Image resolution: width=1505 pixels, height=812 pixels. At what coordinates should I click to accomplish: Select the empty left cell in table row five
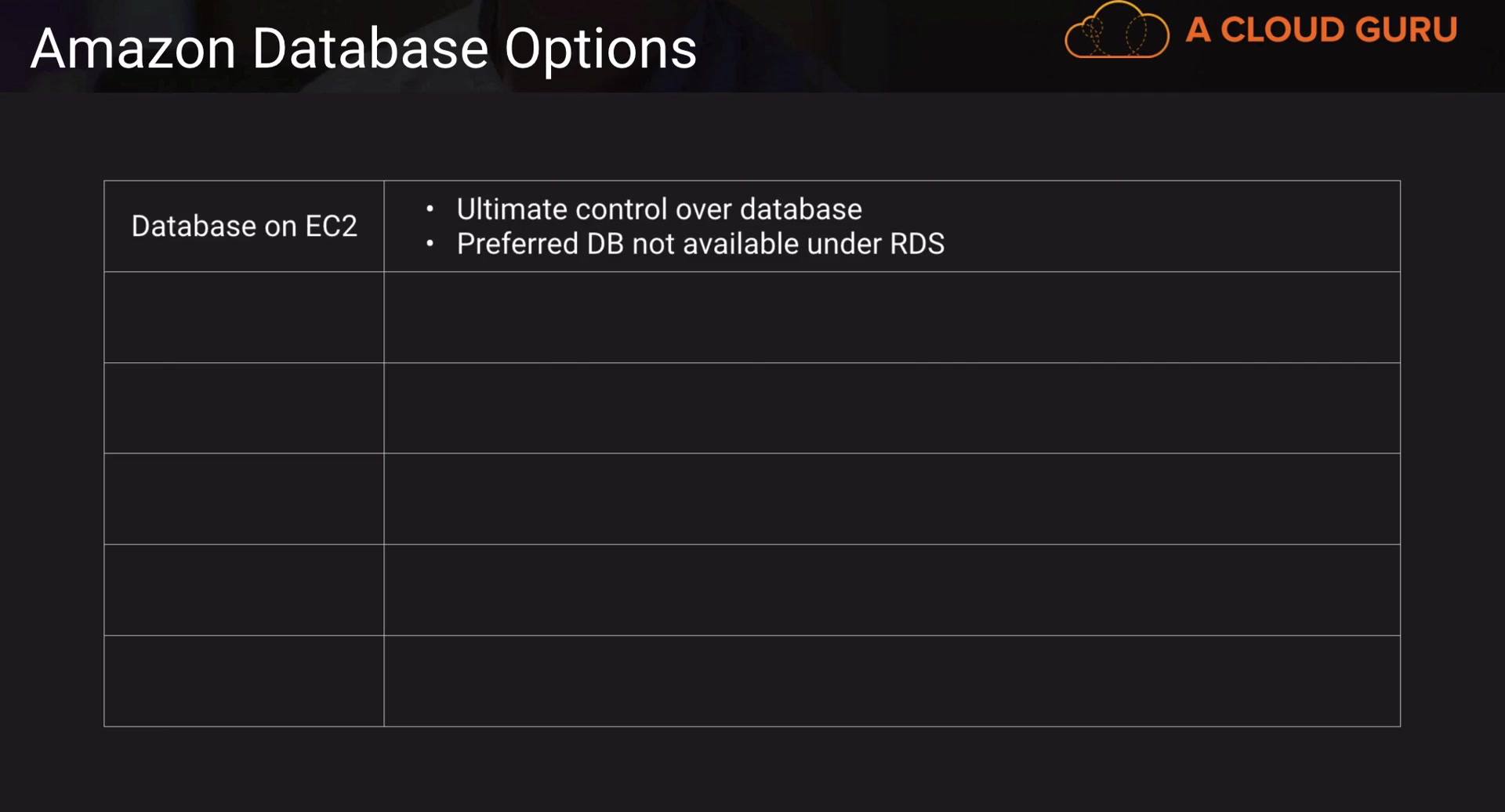[x=244, y=590]
